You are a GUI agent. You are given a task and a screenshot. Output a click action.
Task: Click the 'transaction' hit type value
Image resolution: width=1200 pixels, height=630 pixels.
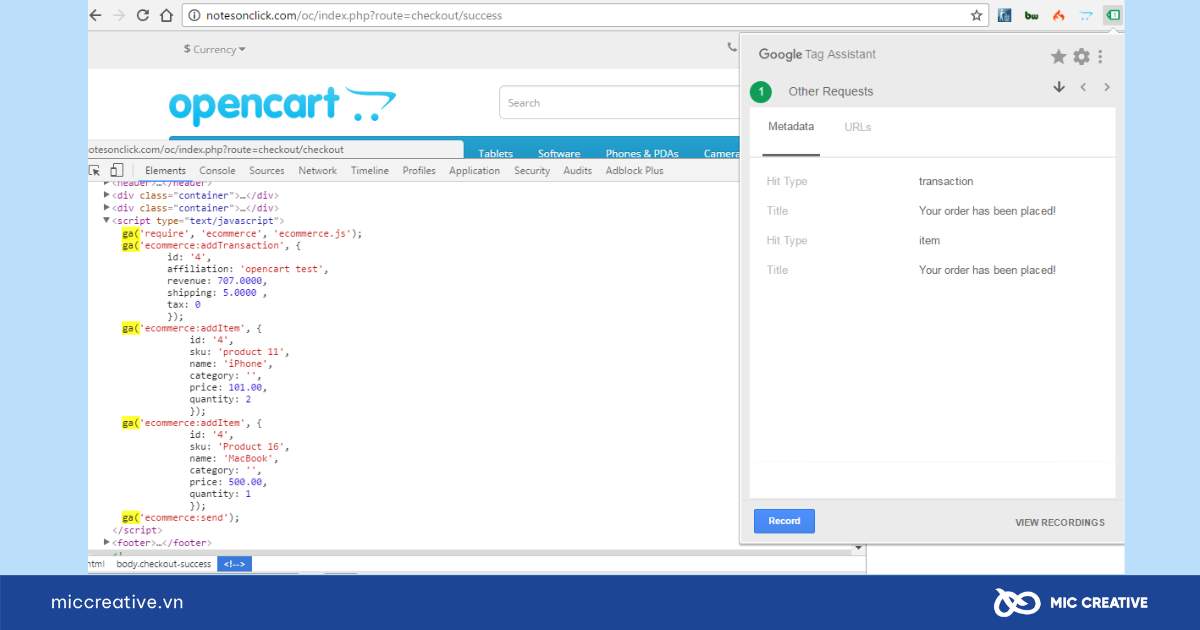point(946,182)
